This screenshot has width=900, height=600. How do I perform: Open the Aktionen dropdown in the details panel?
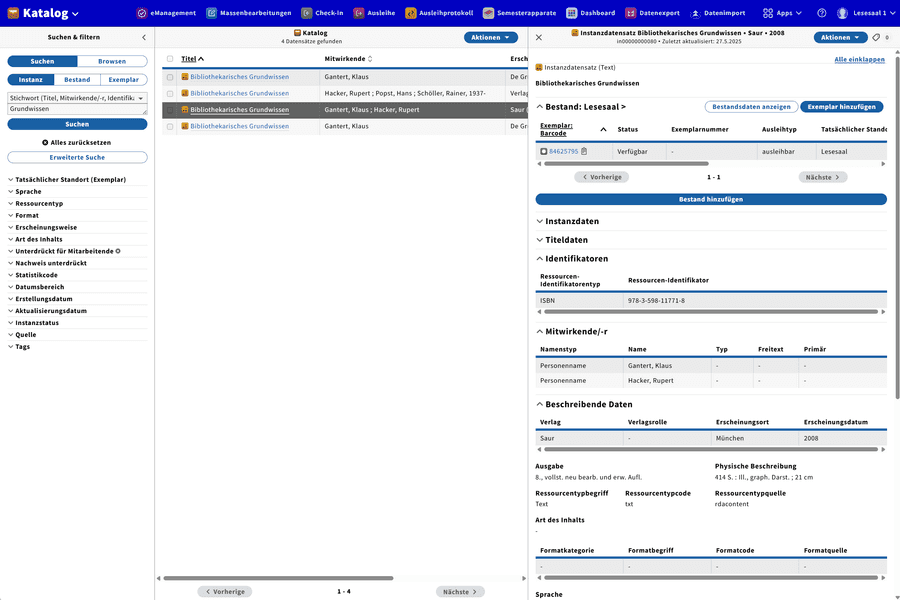(838, 38)
